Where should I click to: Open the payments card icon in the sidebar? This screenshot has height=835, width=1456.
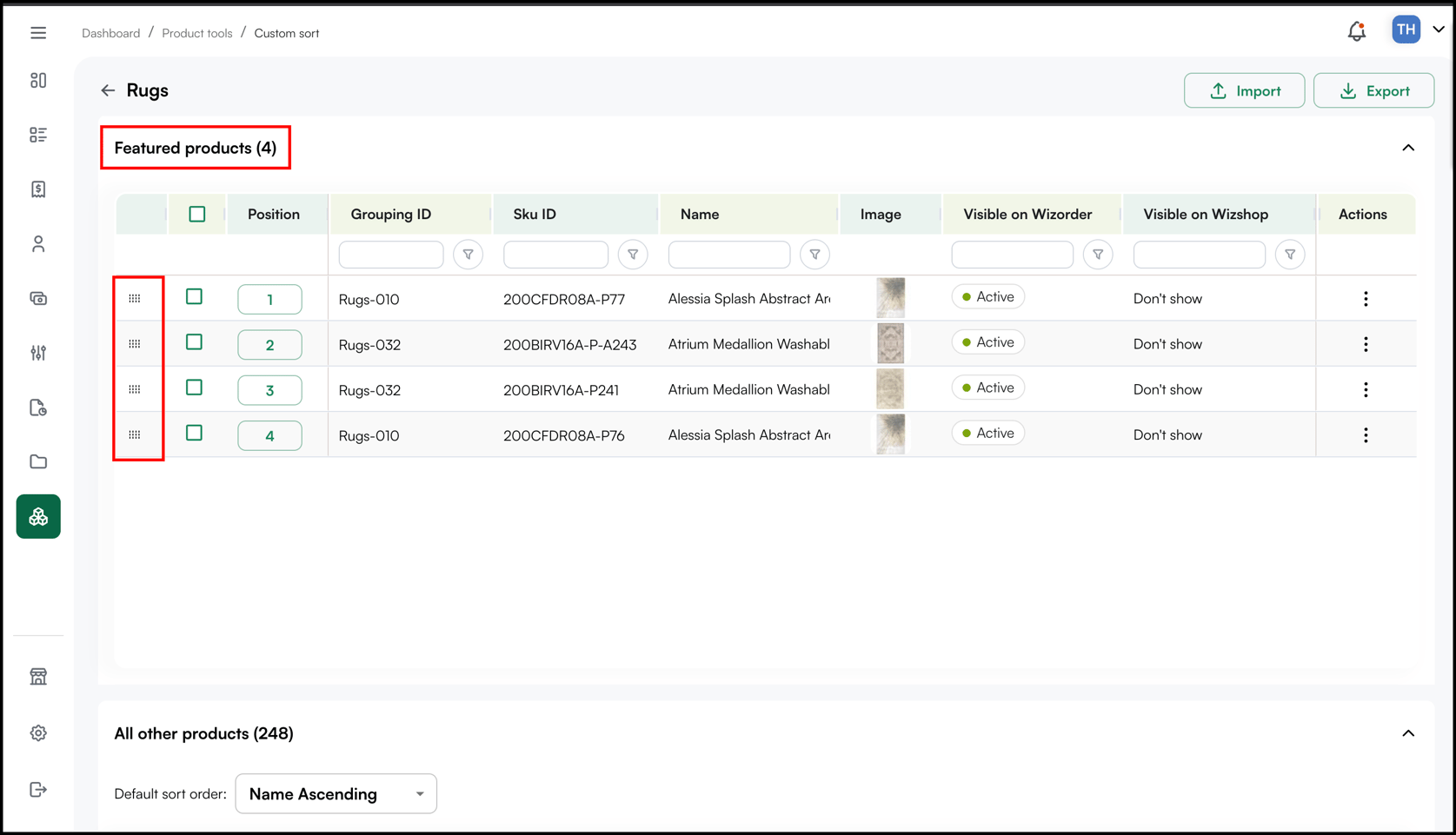tap(38, 298)
